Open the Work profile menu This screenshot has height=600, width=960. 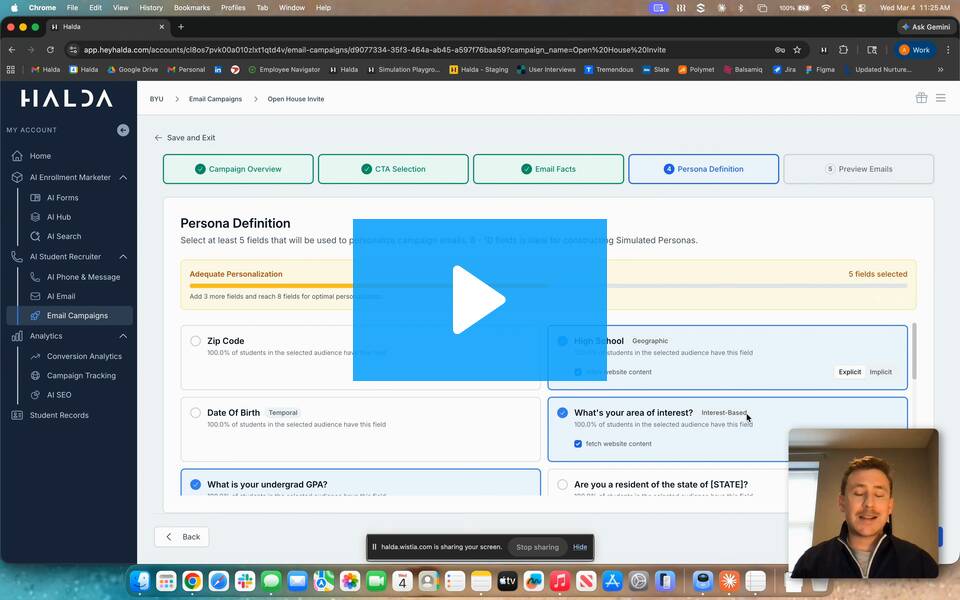click(915, 50)
